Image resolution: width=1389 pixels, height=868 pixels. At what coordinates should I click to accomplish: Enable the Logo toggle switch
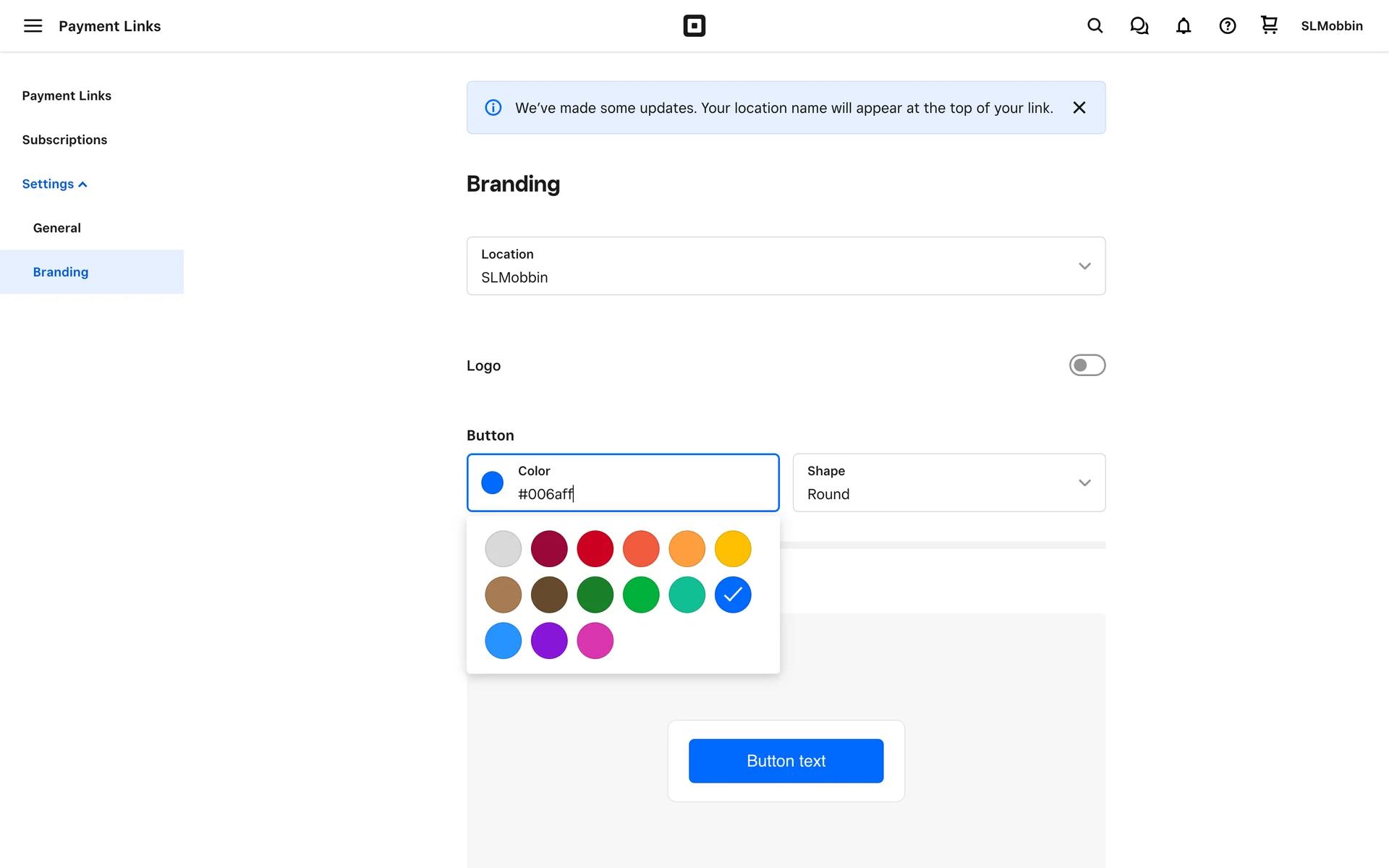tap(1087, 365)
